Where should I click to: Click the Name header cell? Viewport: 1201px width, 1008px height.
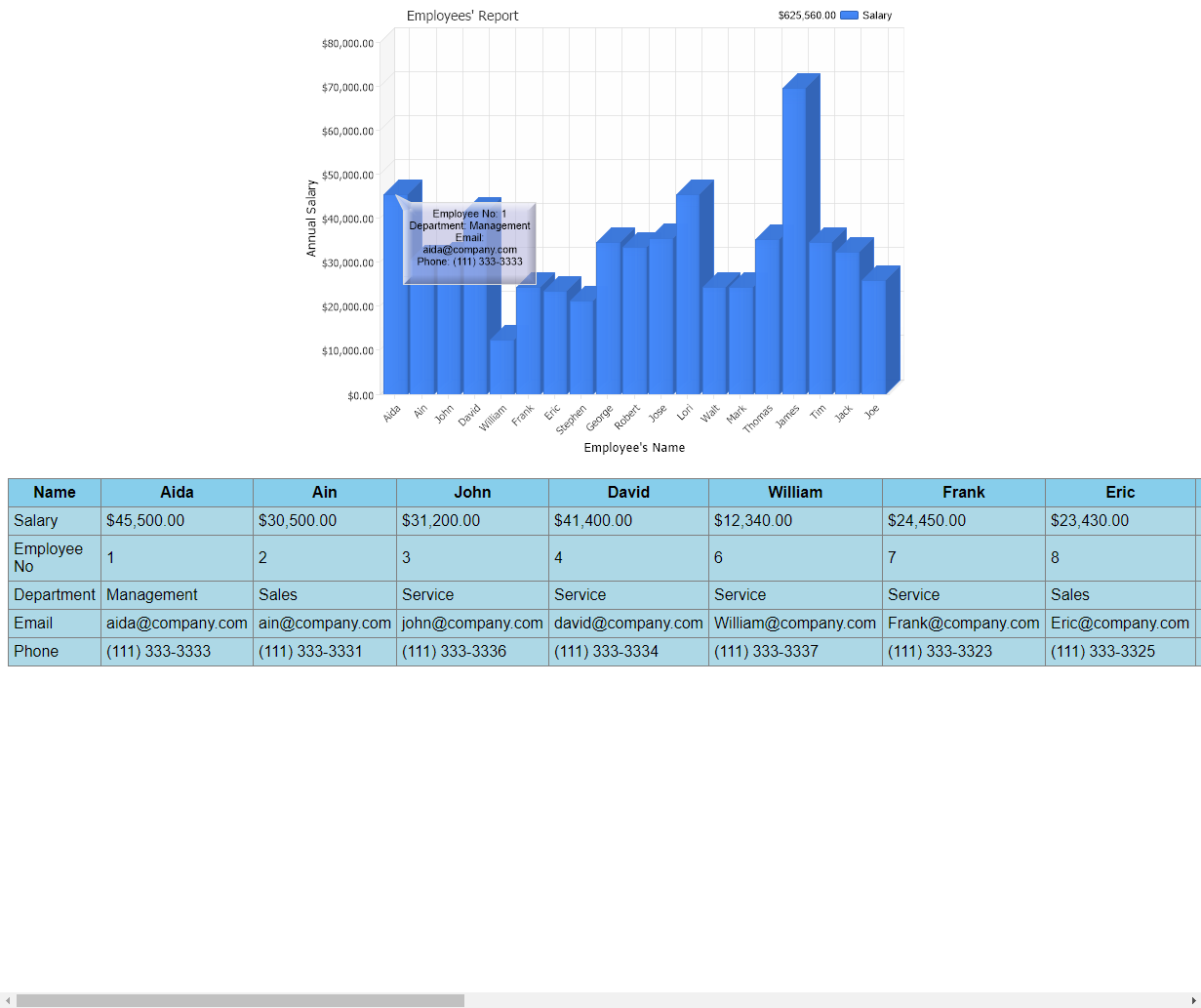click(55, 493)
